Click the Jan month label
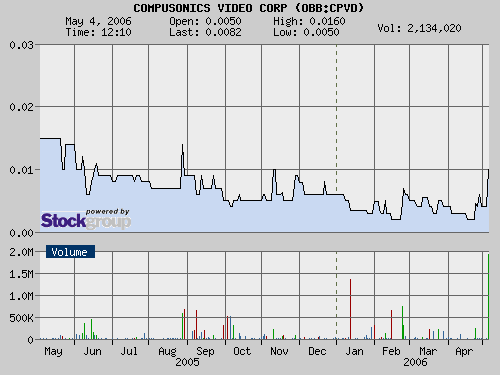The height and width of the screenshot is (375, 500). [354, 351]
